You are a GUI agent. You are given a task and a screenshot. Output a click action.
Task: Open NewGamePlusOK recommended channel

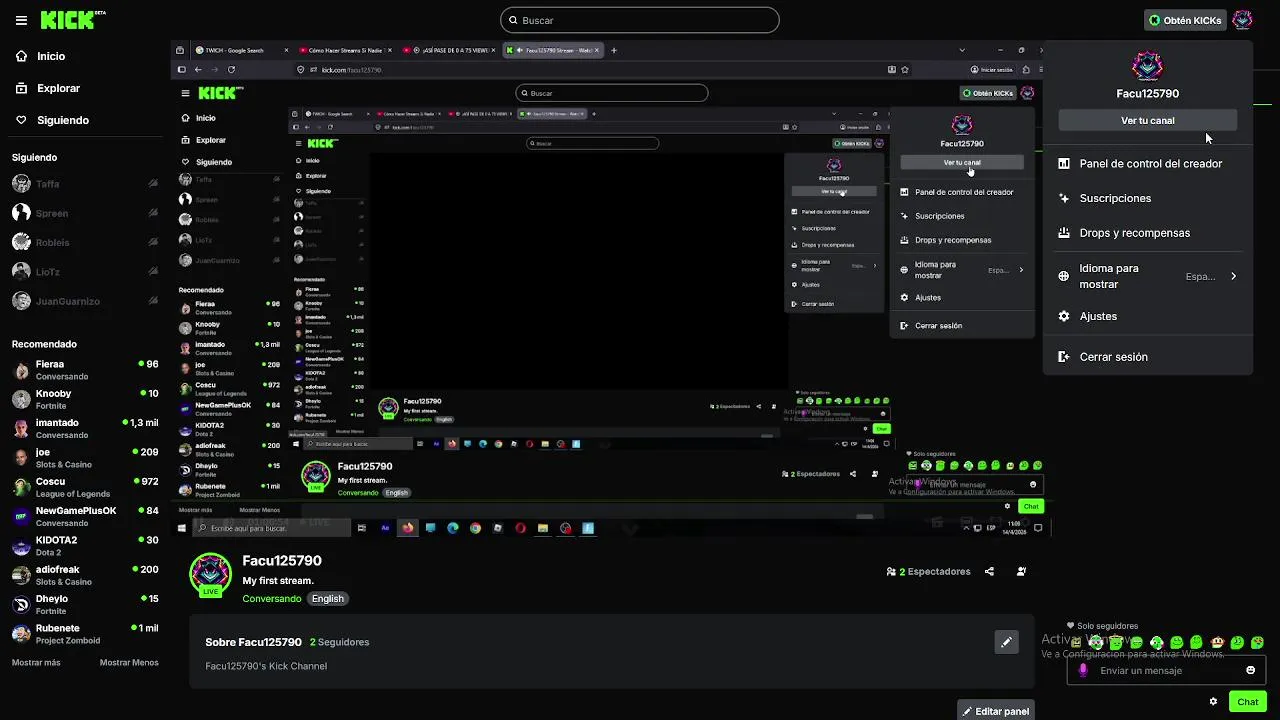pyautogui.click(x=84, y=516)
